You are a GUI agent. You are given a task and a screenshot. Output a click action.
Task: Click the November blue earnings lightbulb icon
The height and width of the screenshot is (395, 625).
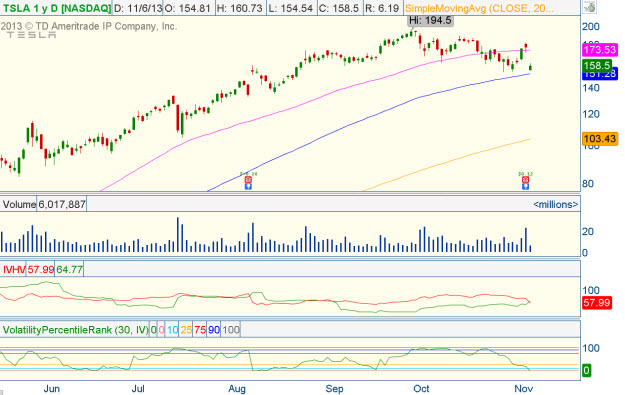(526, 186)
